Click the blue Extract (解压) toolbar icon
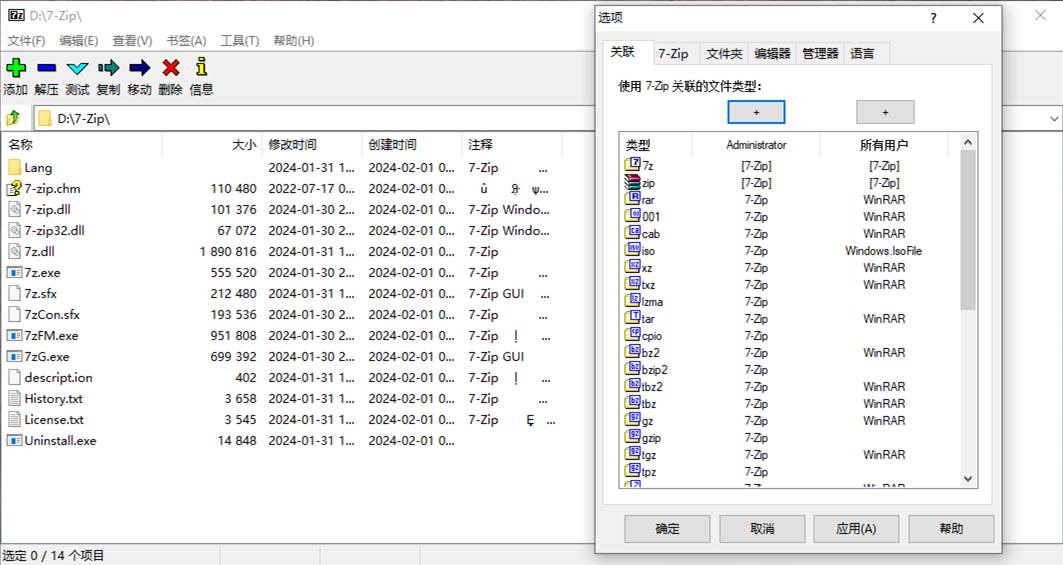The image size is (1063, 565). click(x=46, y=67)
